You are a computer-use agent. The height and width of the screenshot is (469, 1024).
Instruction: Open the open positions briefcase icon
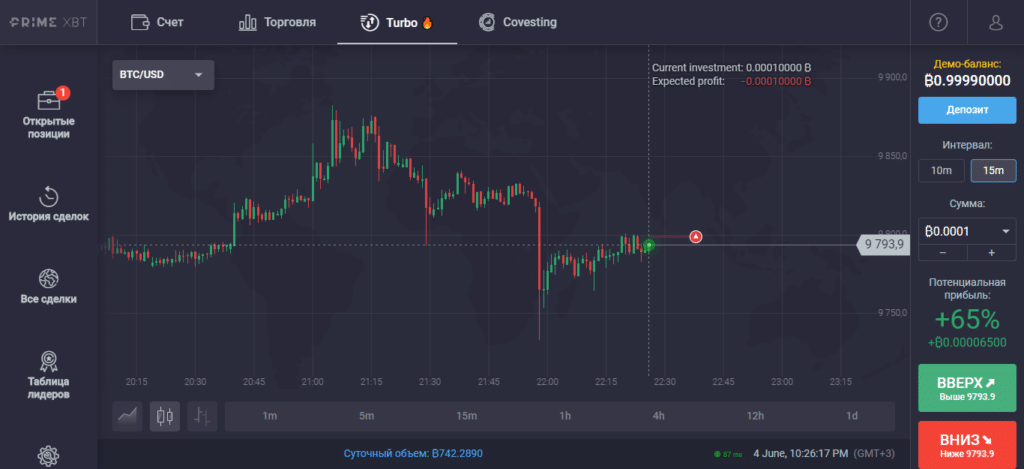tap(48, 101)
